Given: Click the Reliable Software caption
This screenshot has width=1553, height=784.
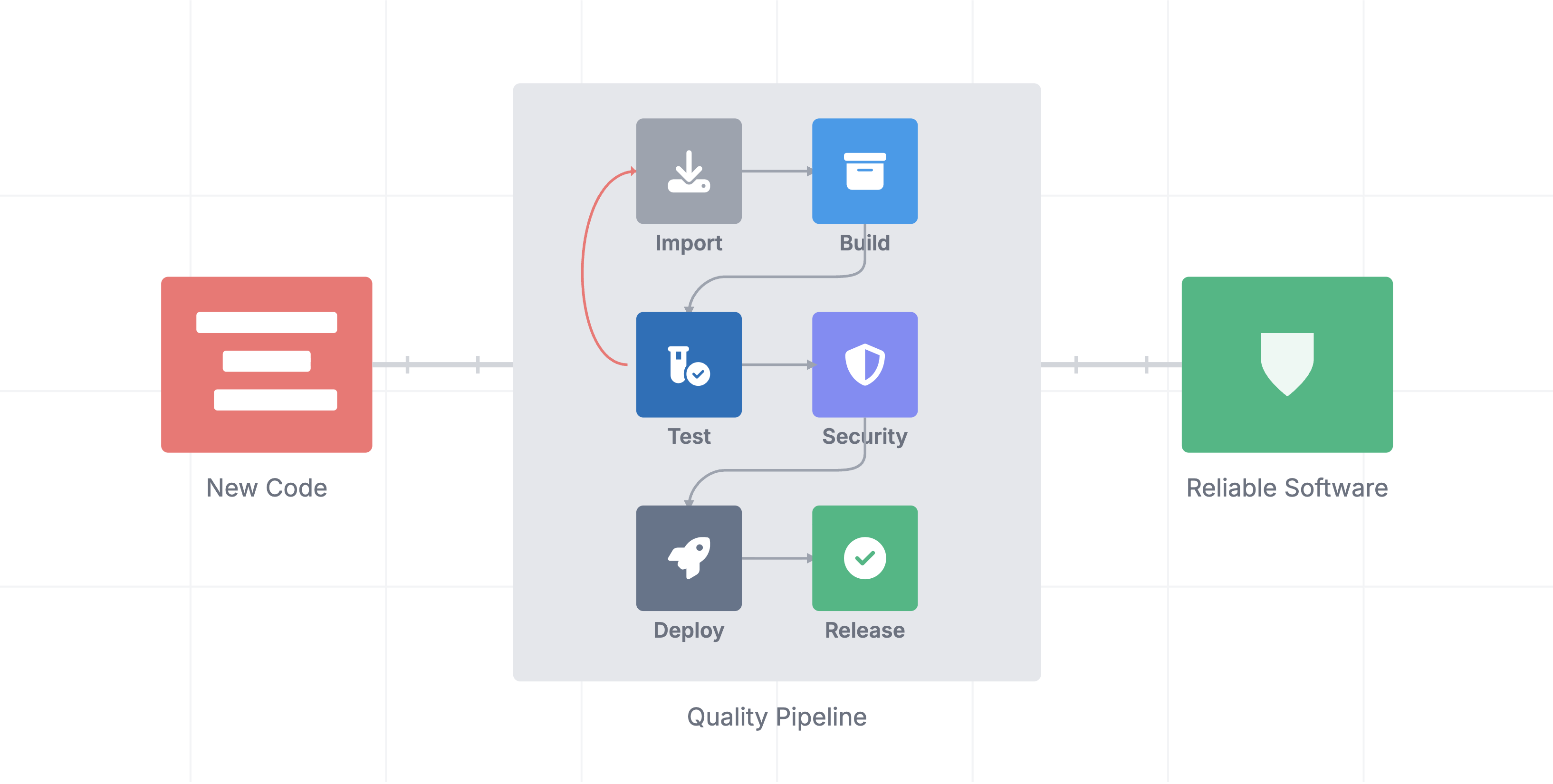Looking at the screenshot, I should (x=1286, y=488).
